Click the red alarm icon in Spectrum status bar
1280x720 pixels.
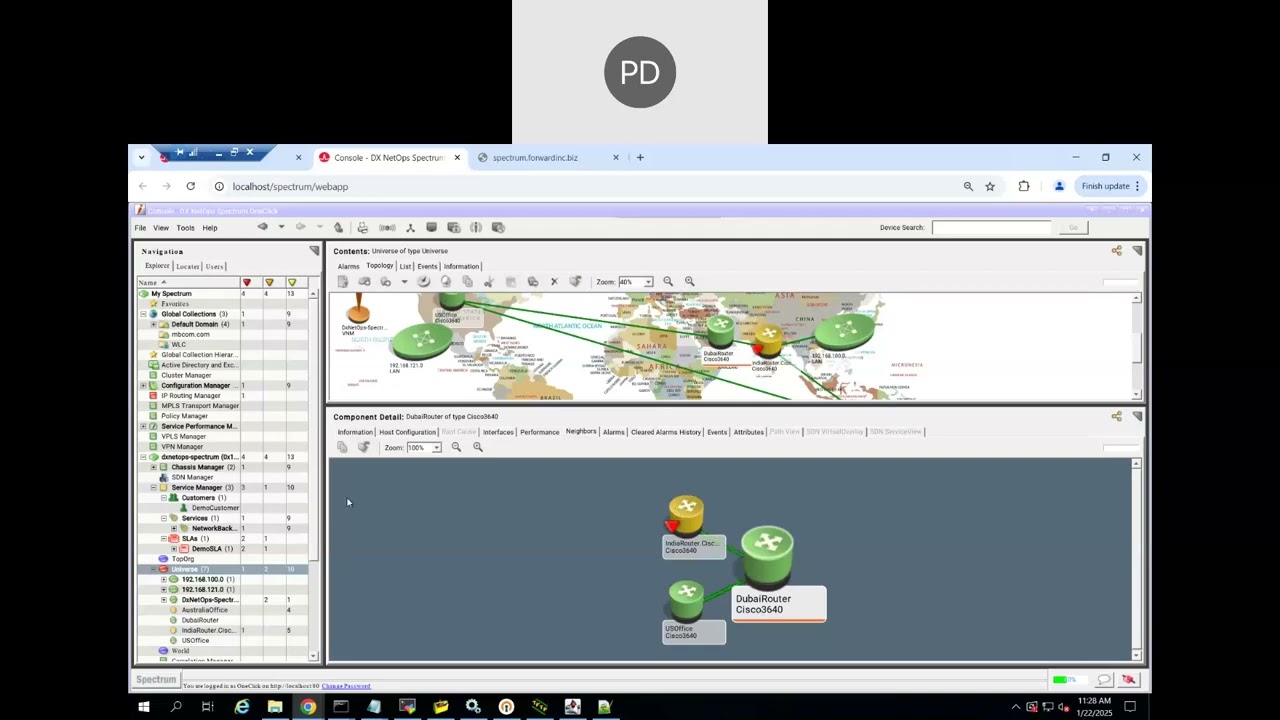coord(1128,680)
